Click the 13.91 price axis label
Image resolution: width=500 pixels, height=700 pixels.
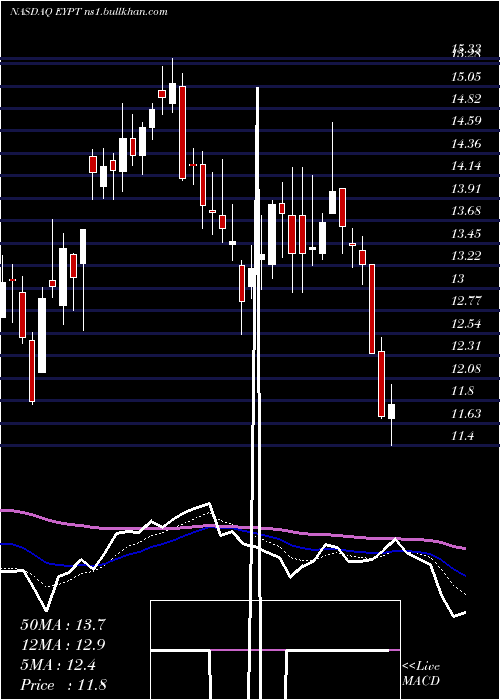tap(466, 188)
